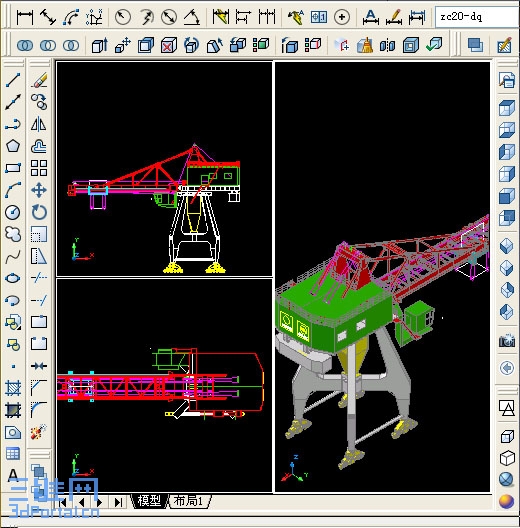Apply Intersect to solids

[x=71, y=45]
